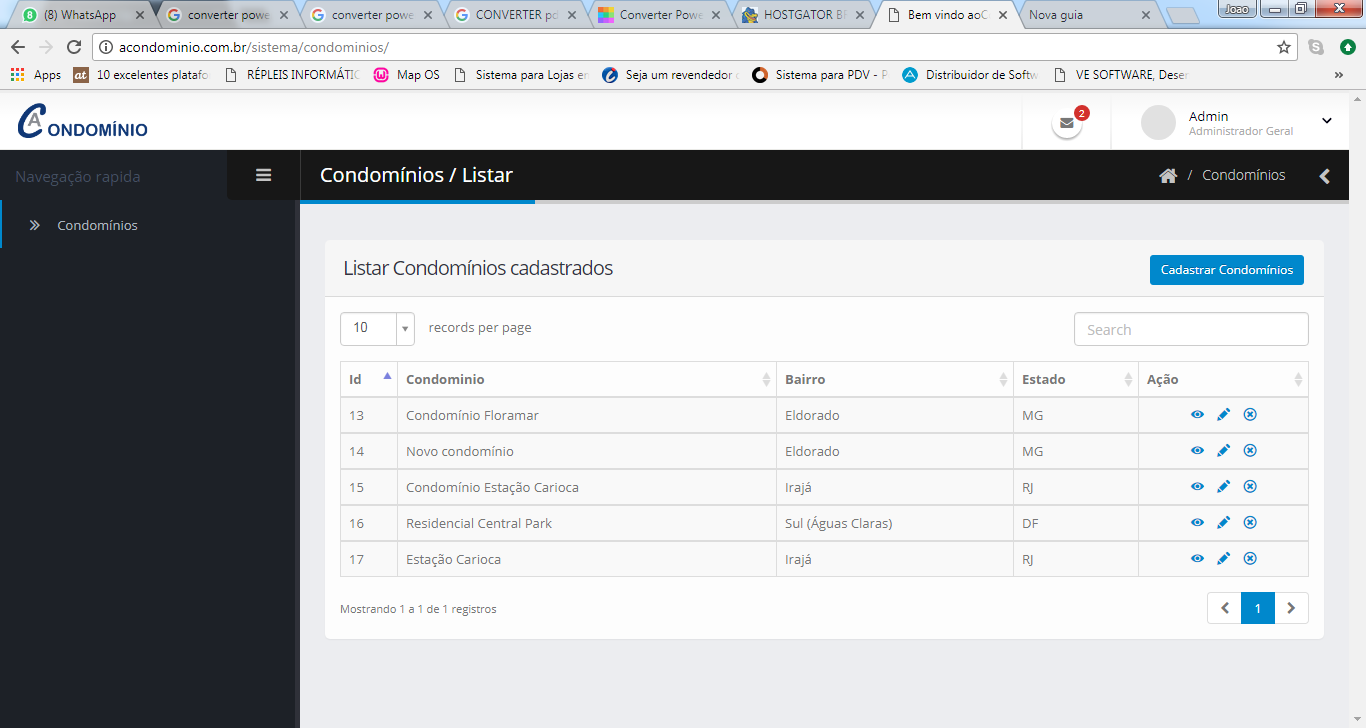Go to previous page of results

[x=1224, y=608]
